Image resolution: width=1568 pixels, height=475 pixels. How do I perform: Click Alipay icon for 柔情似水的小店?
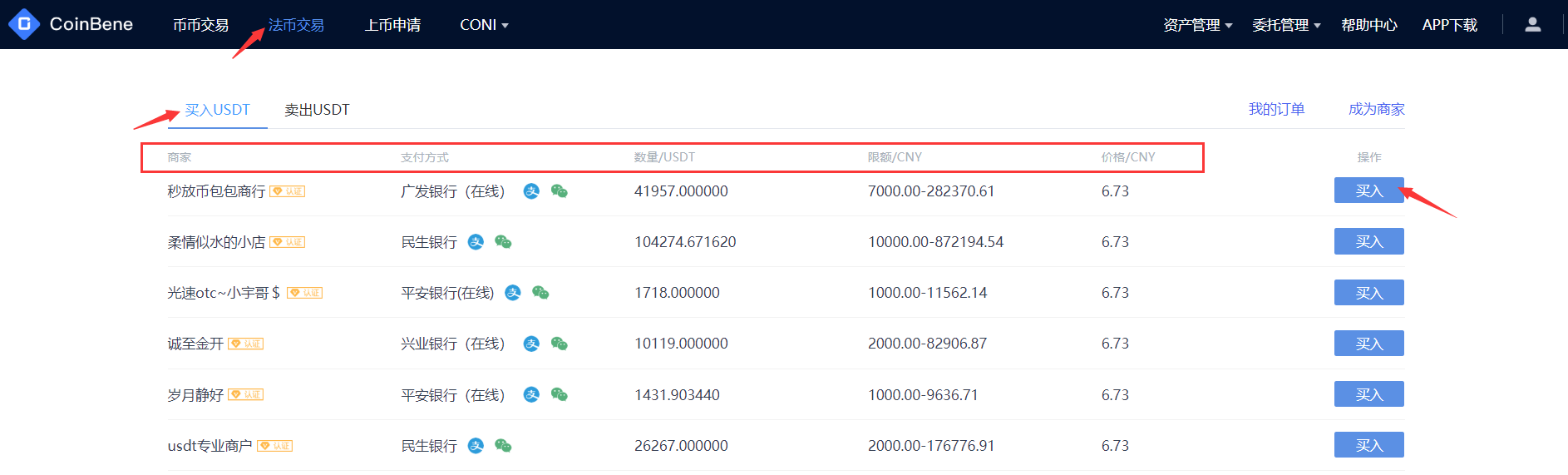pyautogui.click(x=476, y=242)
